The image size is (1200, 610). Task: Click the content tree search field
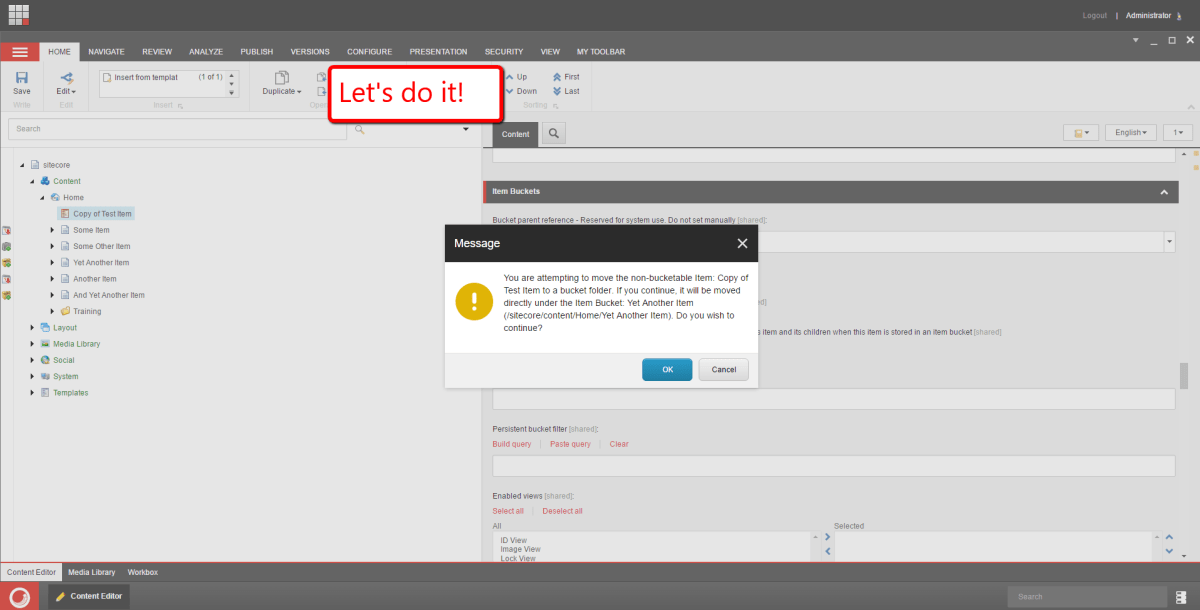click(x=180, y=129)
